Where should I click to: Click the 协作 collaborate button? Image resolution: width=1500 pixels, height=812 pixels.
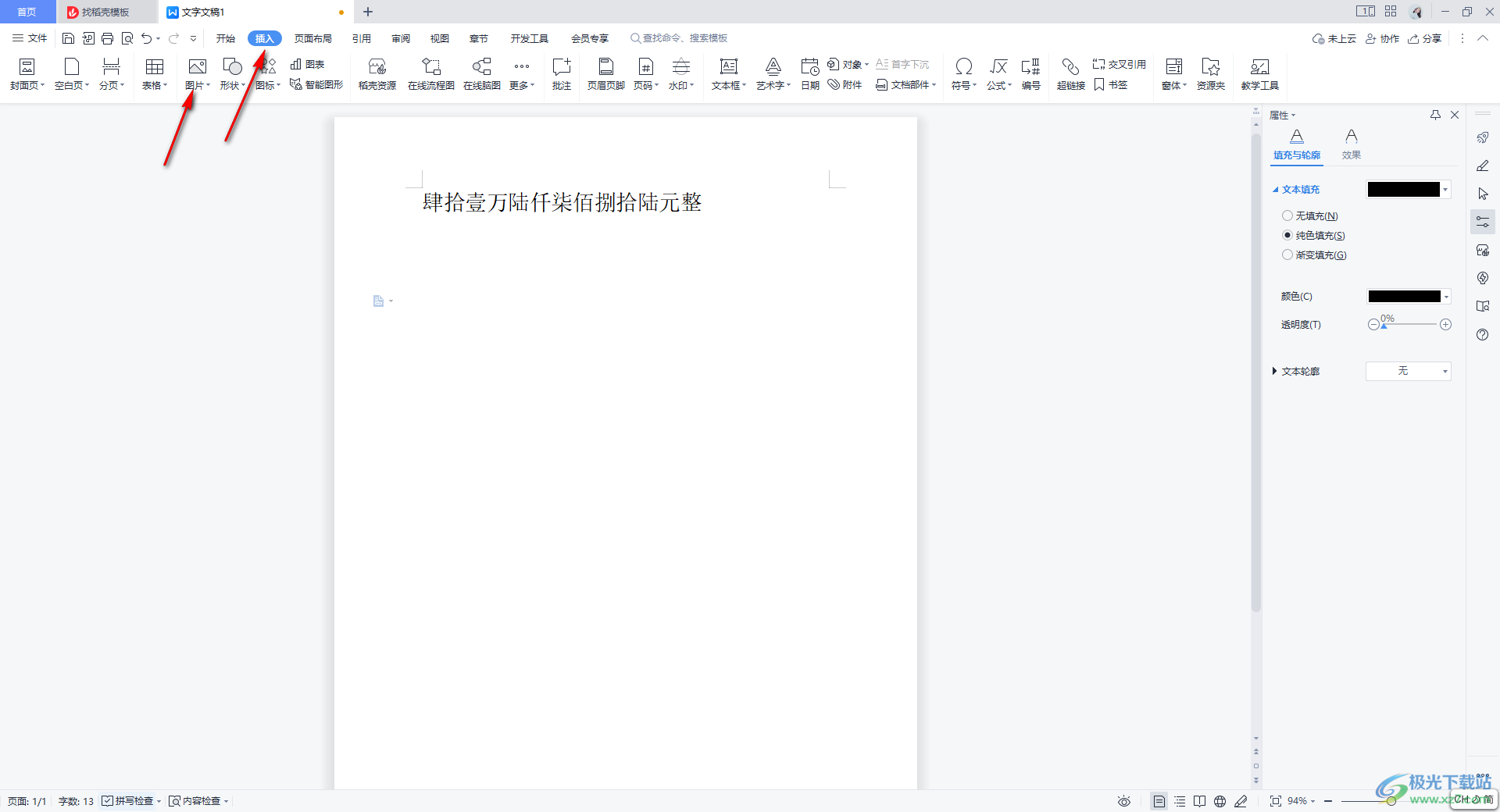pos(1382,38)
